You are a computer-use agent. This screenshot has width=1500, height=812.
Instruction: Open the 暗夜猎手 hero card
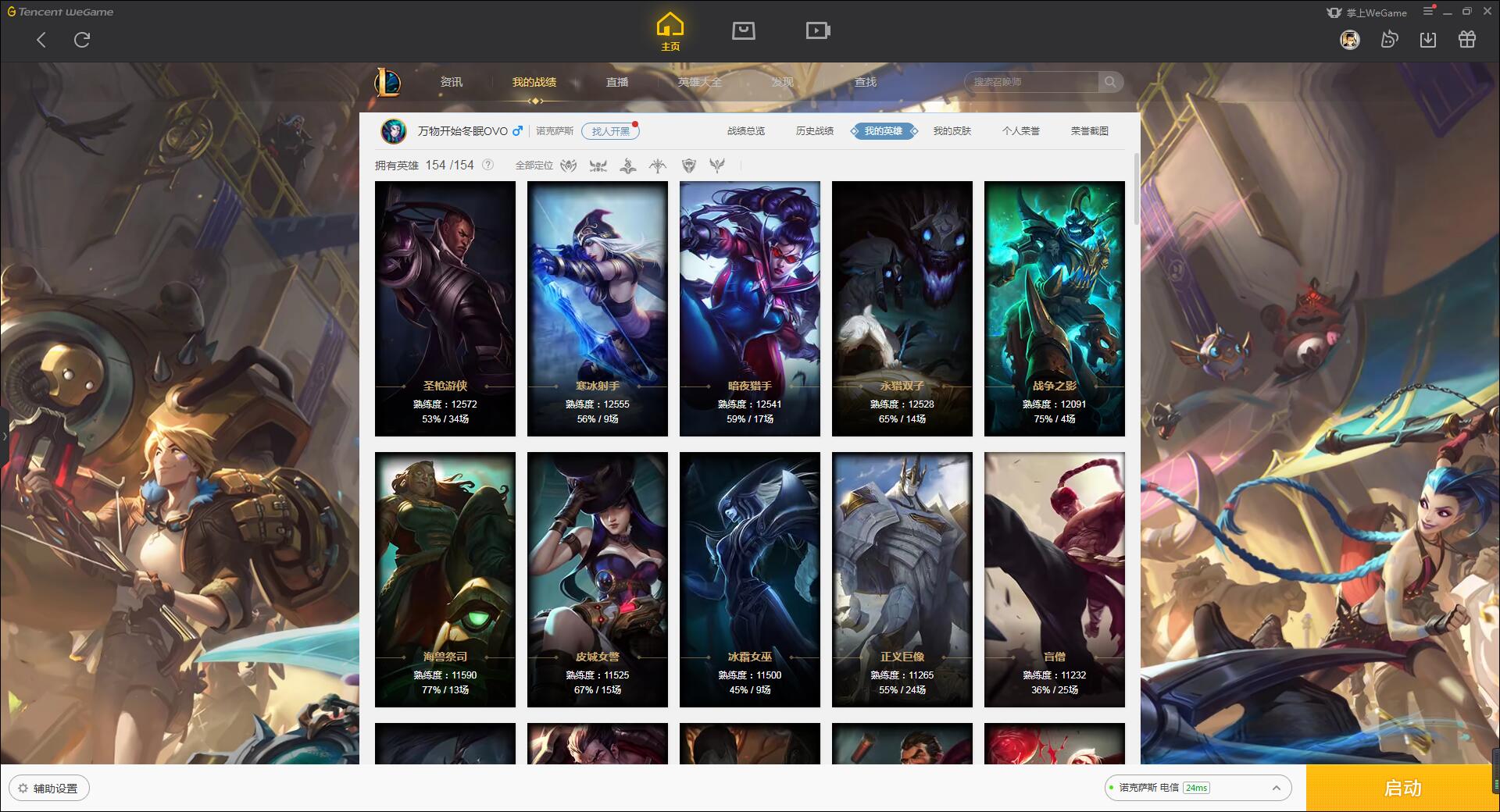[x=750, y=308]
